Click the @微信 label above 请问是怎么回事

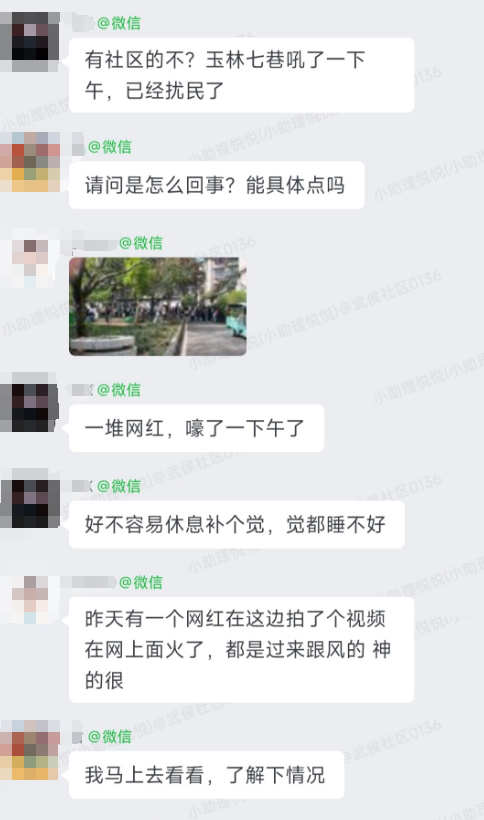(x=110, y=146)
